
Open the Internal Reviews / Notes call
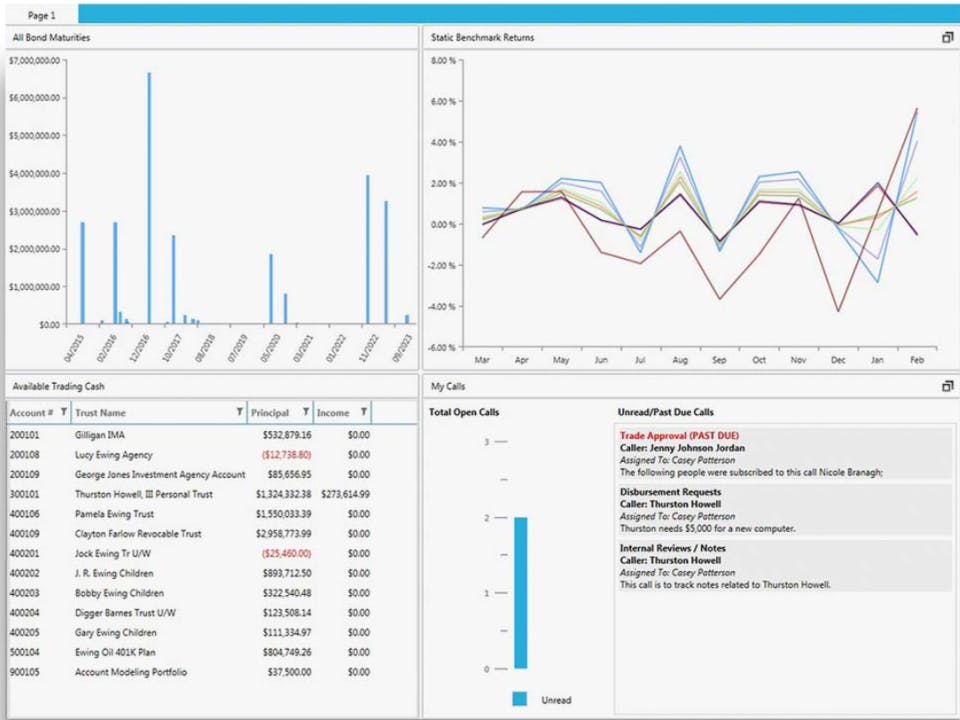(785, 566)
